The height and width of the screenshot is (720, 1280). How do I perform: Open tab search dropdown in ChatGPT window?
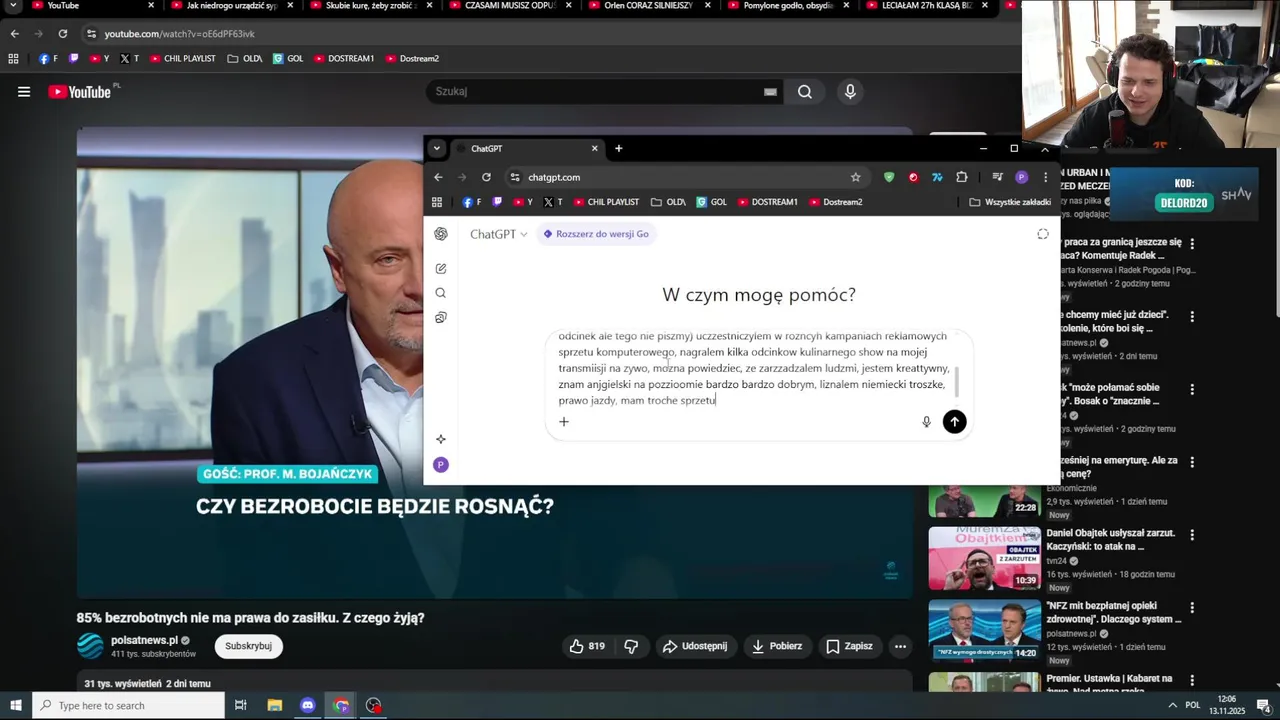[436, 148]
